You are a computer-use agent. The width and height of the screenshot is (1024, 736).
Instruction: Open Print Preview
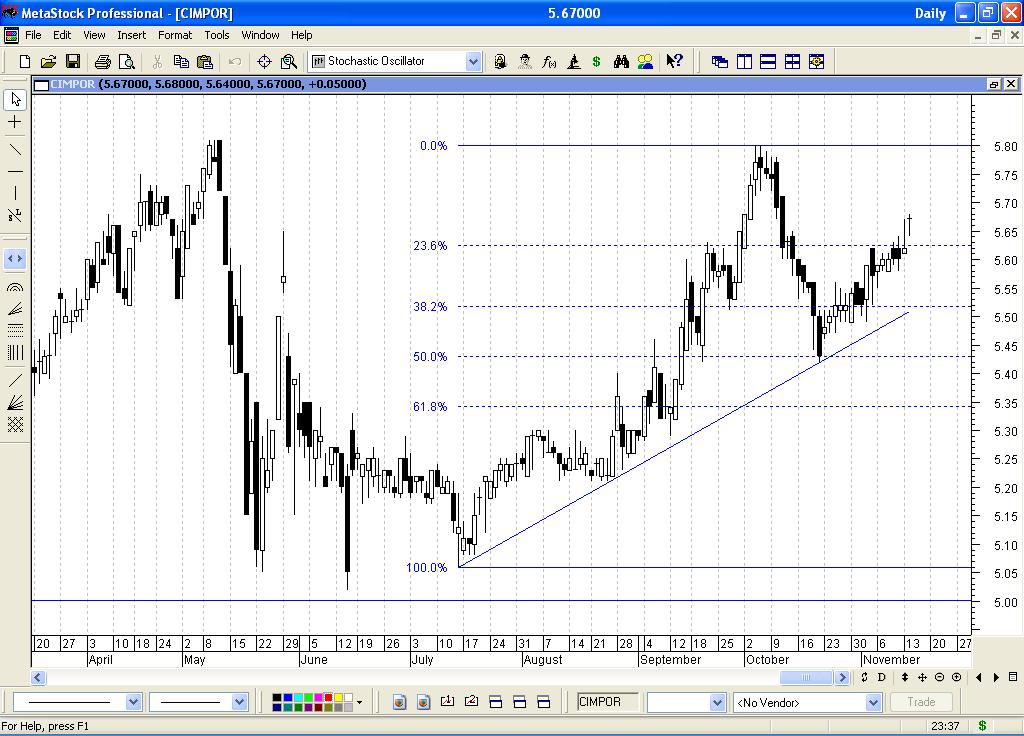[x=127, y=61]
